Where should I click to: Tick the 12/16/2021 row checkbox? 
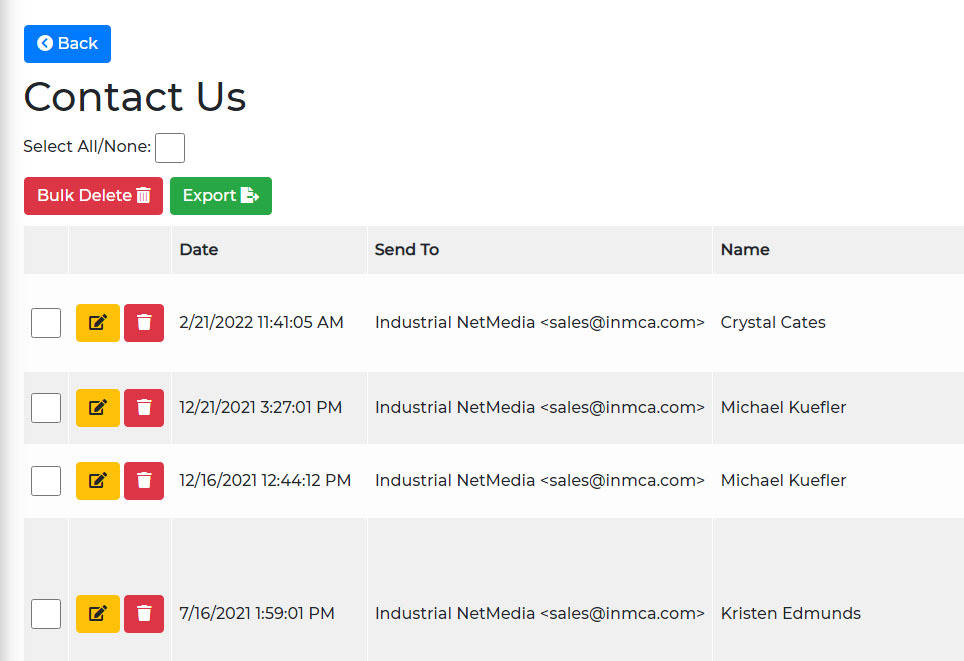(46, 481)
